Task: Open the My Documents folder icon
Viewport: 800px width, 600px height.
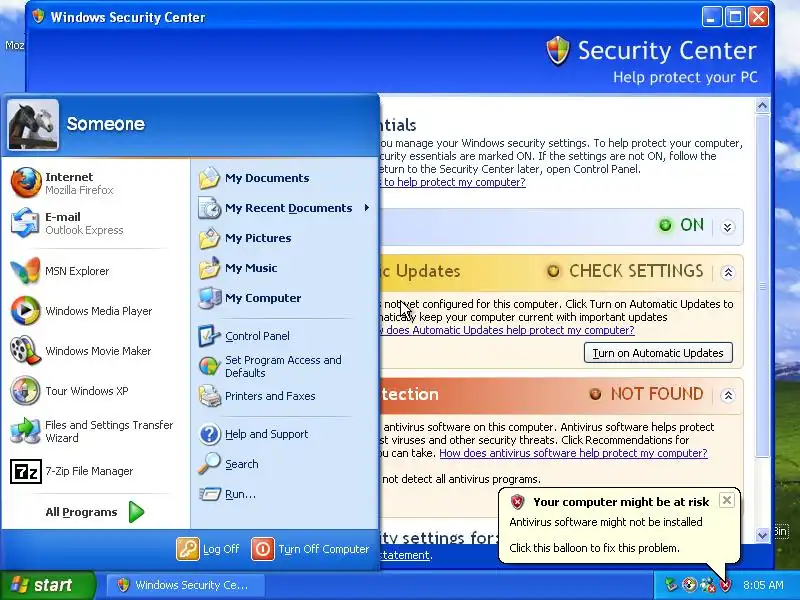Action: click(x=209, y=178)
